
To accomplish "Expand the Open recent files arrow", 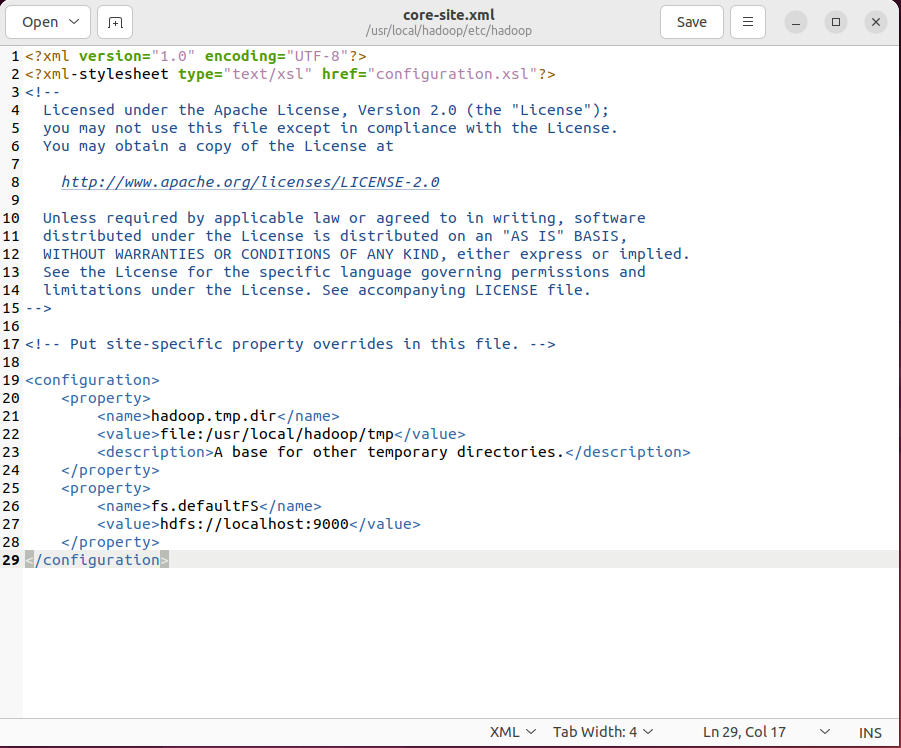I will 74,22.
